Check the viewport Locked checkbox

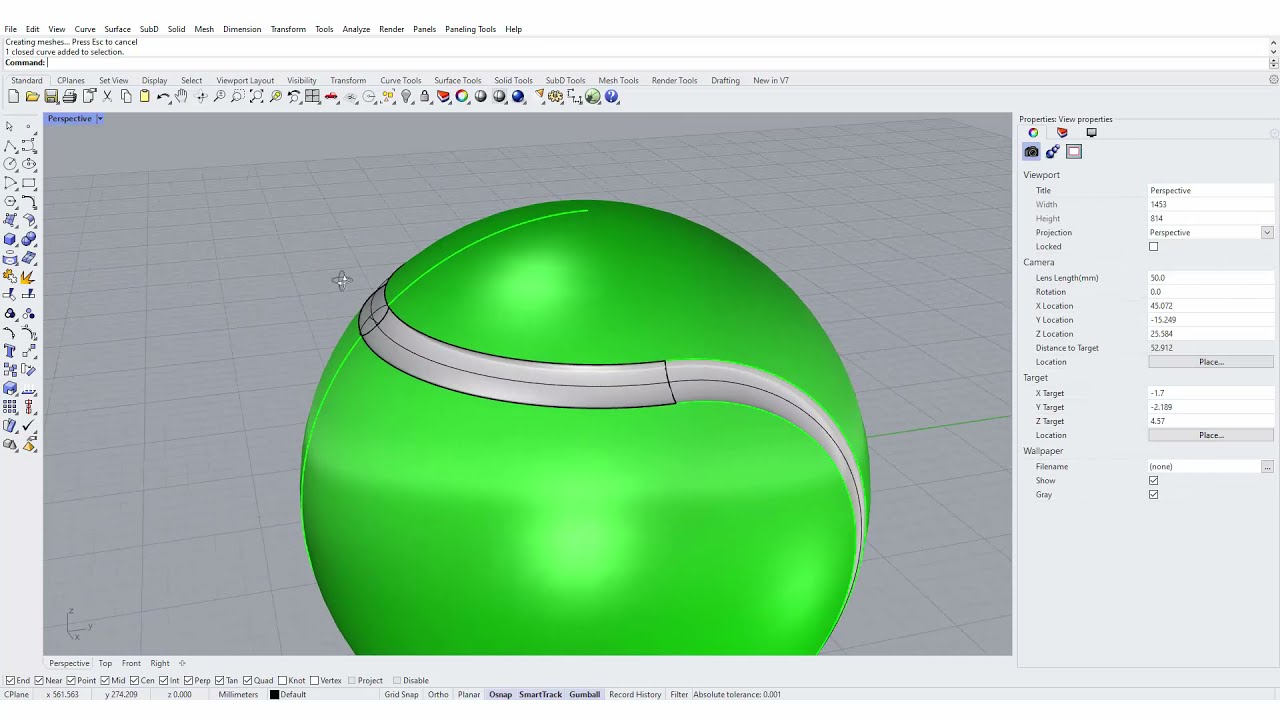tap(1154, 247)
